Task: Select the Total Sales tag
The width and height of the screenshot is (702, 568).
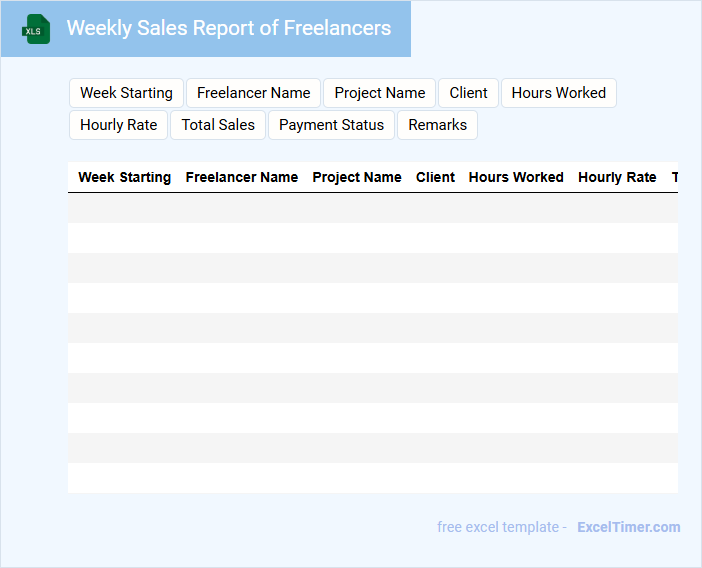Action: point(218,125)
